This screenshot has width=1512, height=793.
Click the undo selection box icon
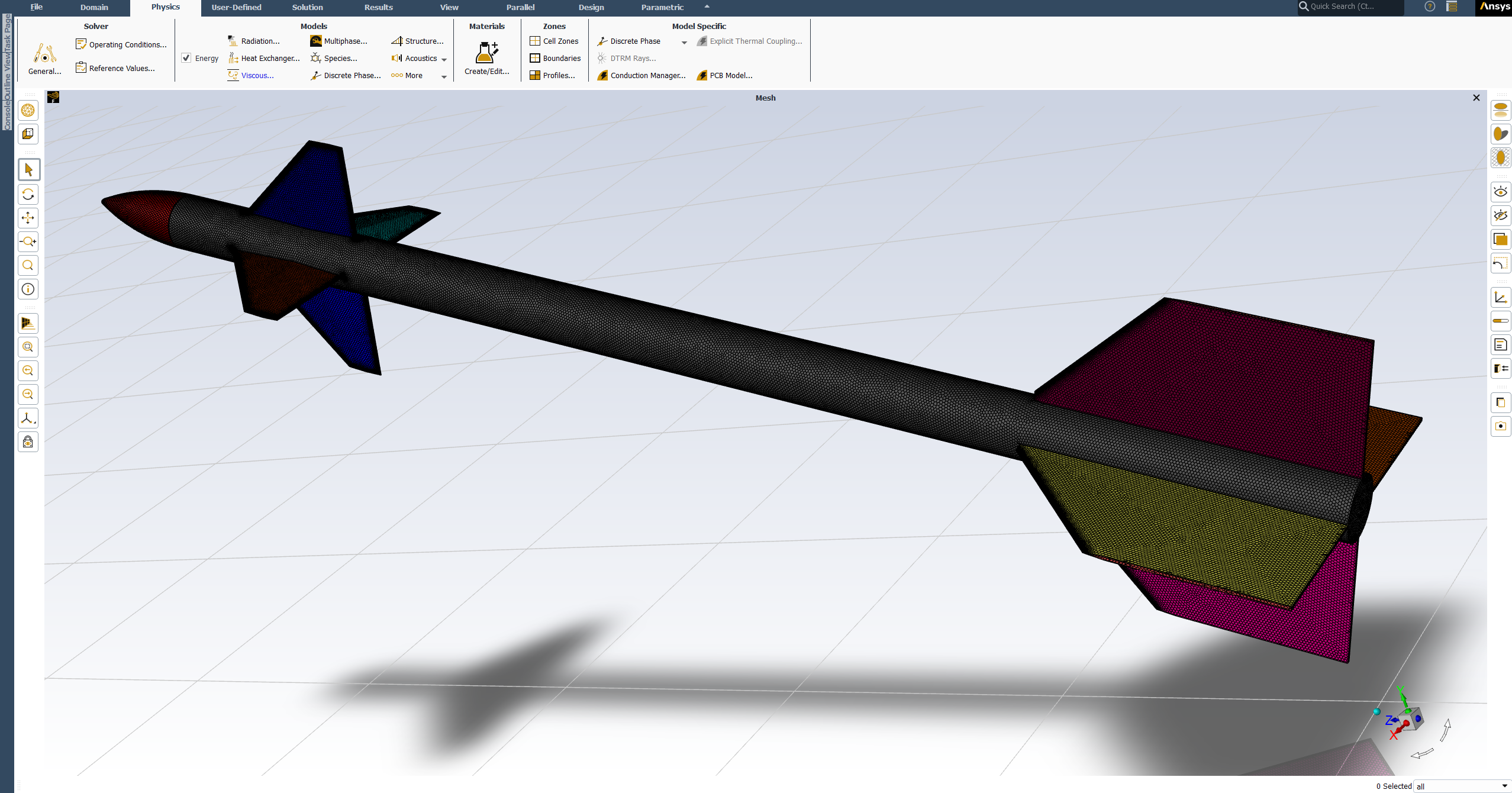click(1501, 263)
